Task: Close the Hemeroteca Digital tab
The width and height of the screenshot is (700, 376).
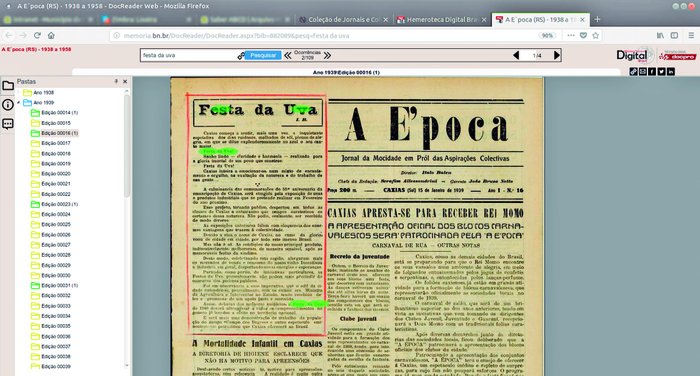Action: [x=483, y=20]
